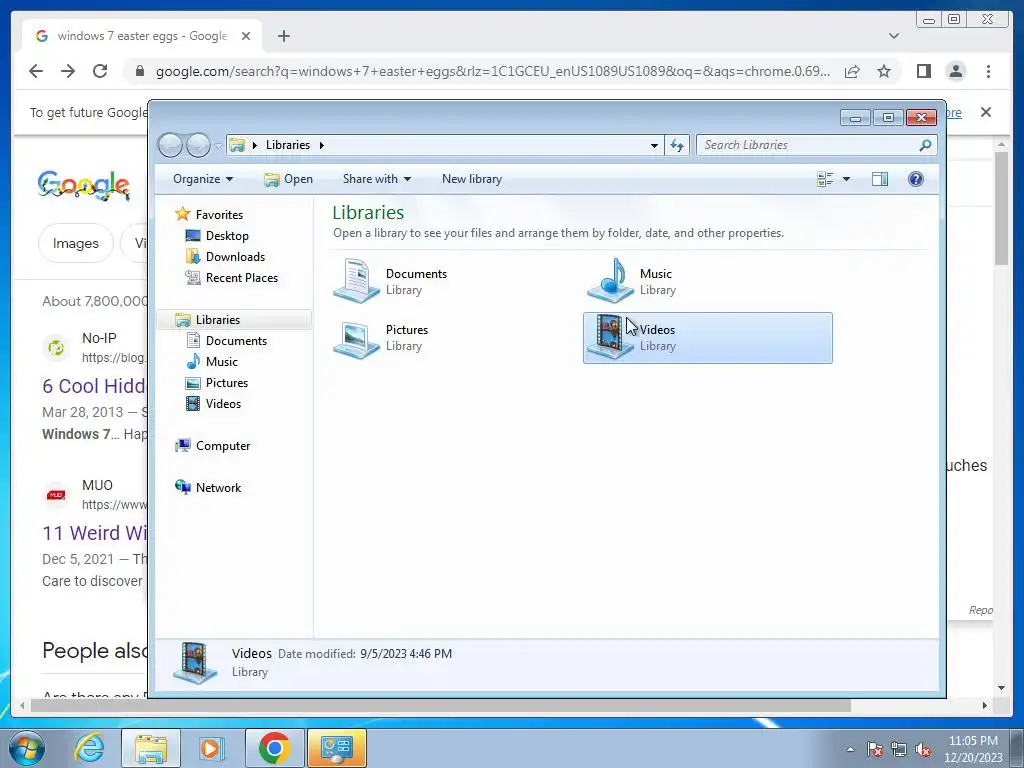Click the arrow after Libraries in address bar
The width and height of the screenshot is (1024, 768).
[321, 145]
